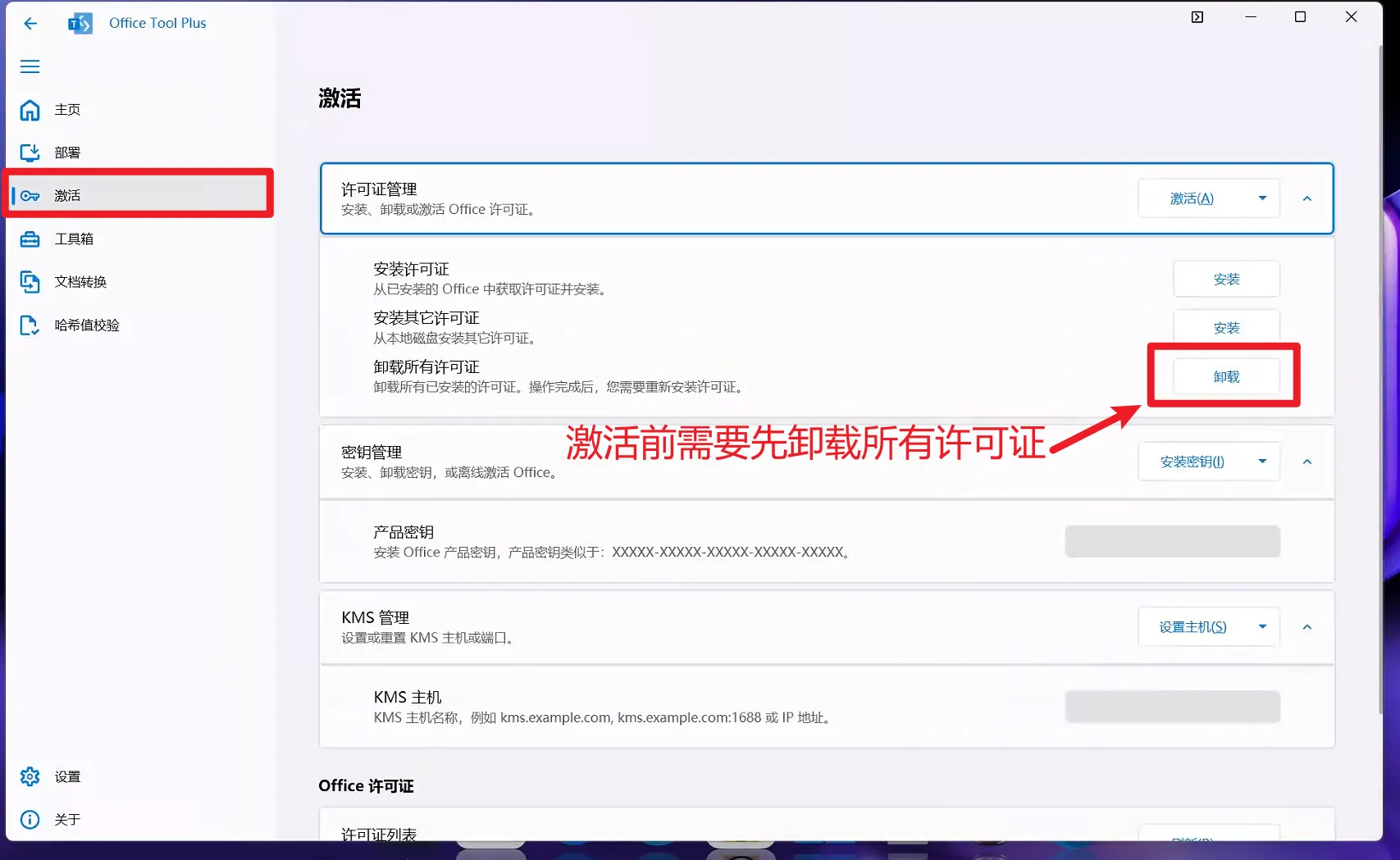Open the dropdown arrow beside 安装密钥(I)
Image resolution: width=1400 pixels, height=860 pixels.
(x=1262, y=462)
